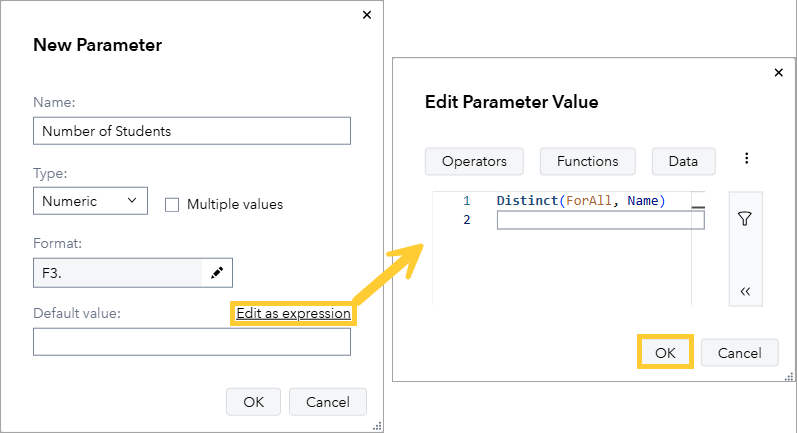Click the pencil icon to edit the format
The width and height of the screenshot is (797, 433).
tap(218, 272)
